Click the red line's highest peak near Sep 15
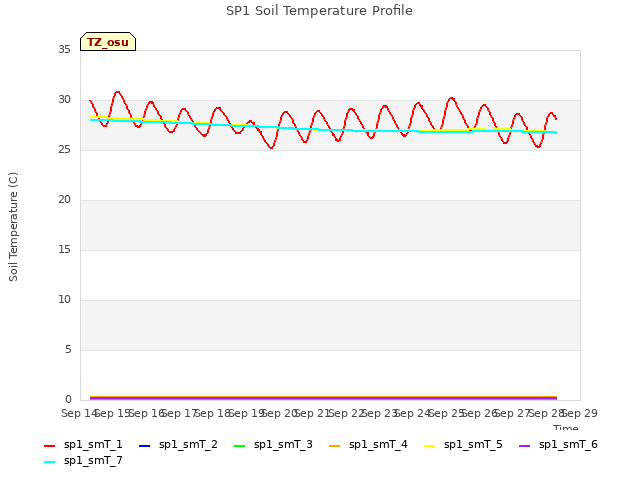Viewport: 640px width, 480px height. (x=118, y=92)
